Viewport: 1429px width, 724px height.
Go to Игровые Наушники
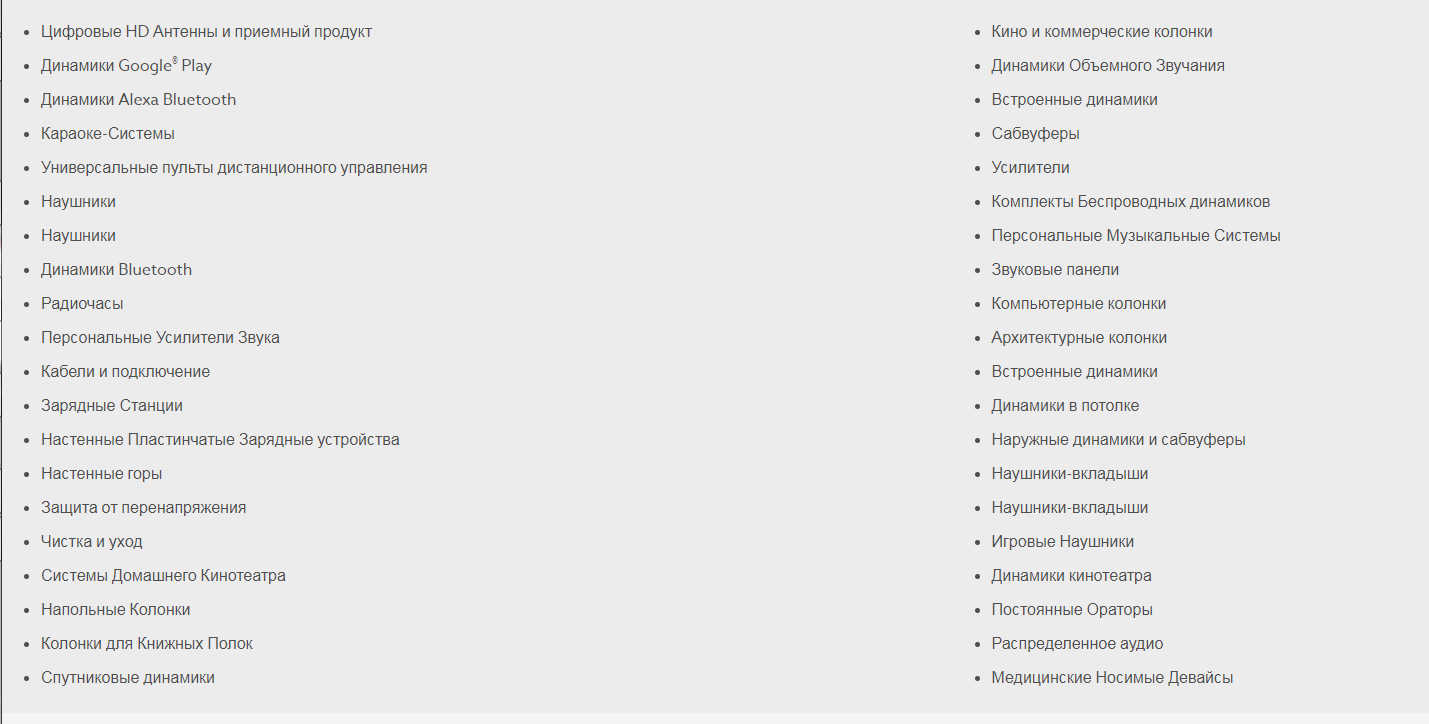tap(1063, 542)
